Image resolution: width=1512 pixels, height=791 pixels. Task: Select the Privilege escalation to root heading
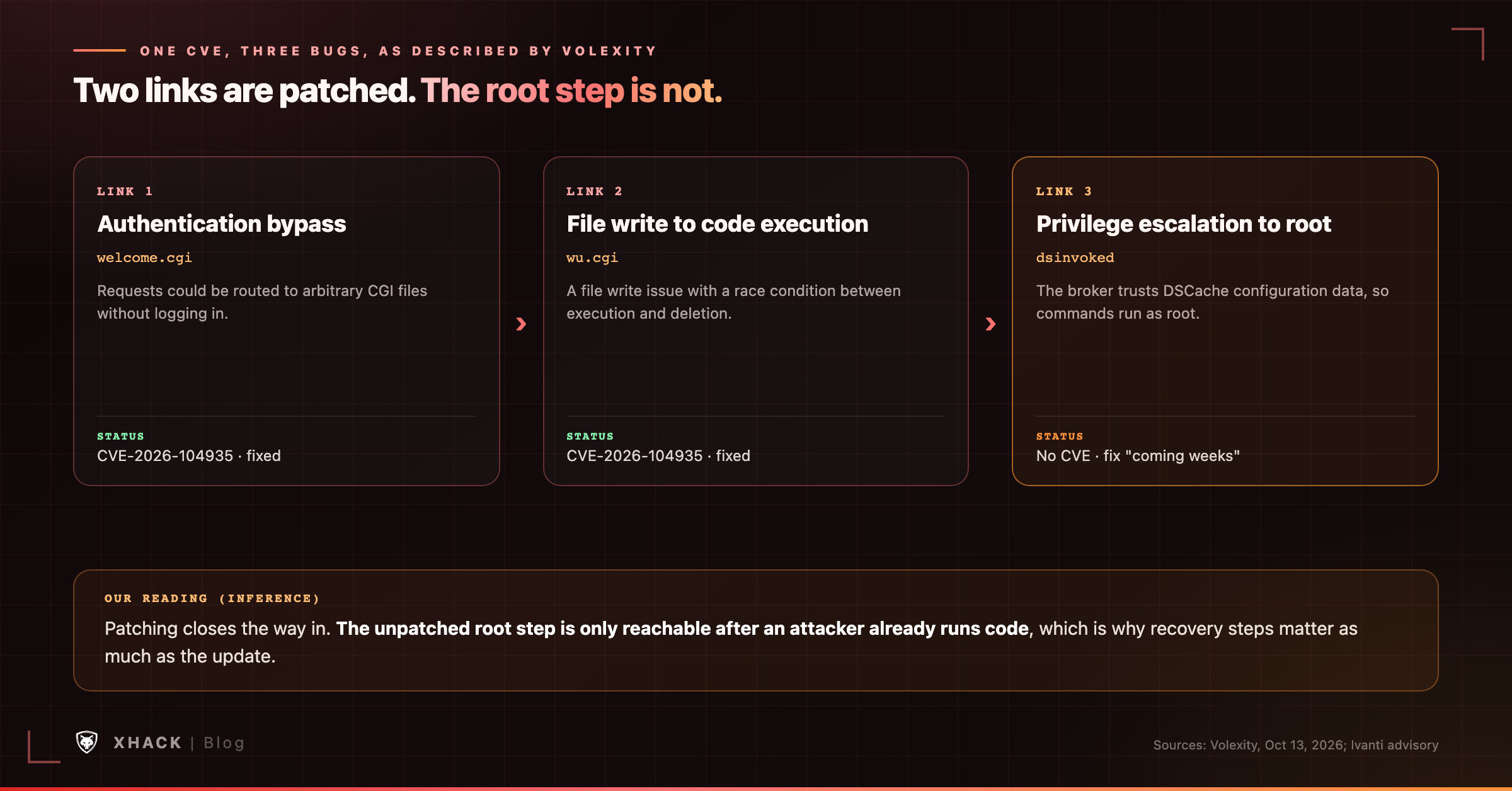click(1183, 224)
